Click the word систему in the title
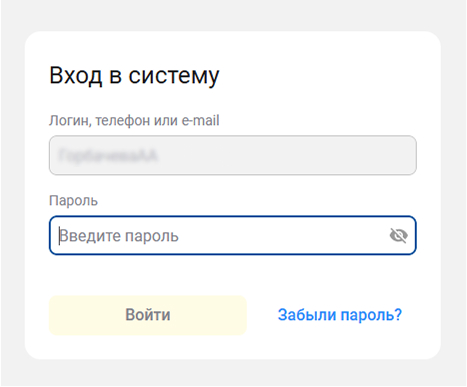The width and height of the screenshot is (467, 387). (x=174, y=77)
